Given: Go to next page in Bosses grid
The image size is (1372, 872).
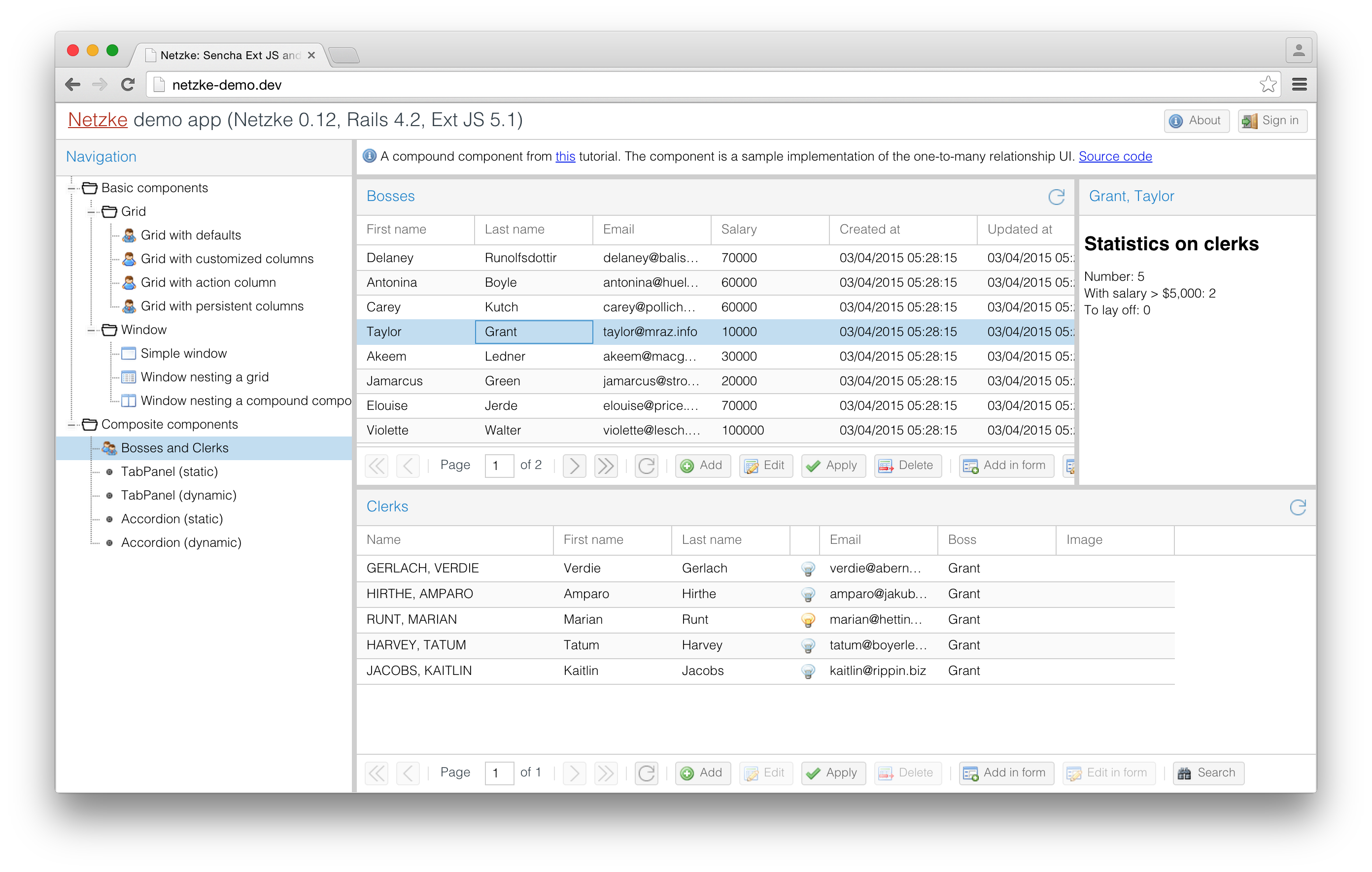Looking at the screenshot, I should pyautogui.click(x=574, y=466).
